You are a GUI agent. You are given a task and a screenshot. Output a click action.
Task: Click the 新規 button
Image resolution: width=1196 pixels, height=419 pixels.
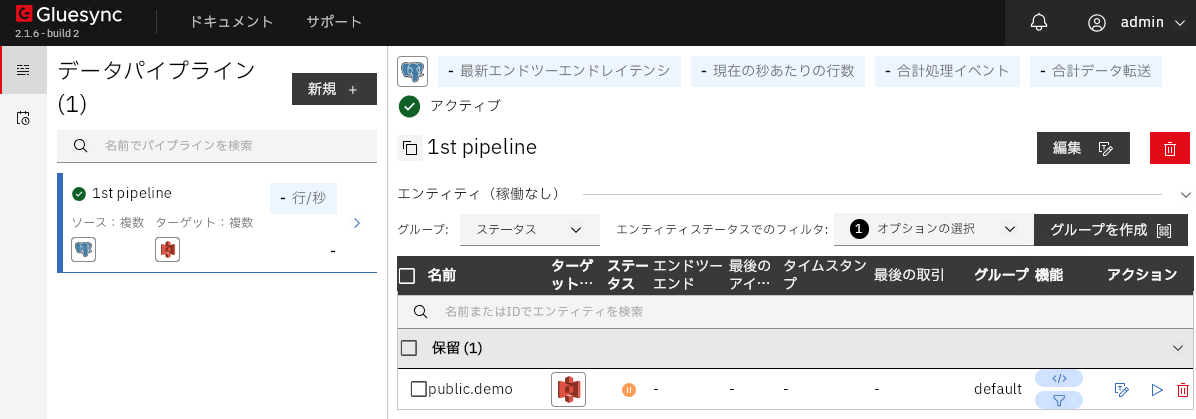coord(333,89)
